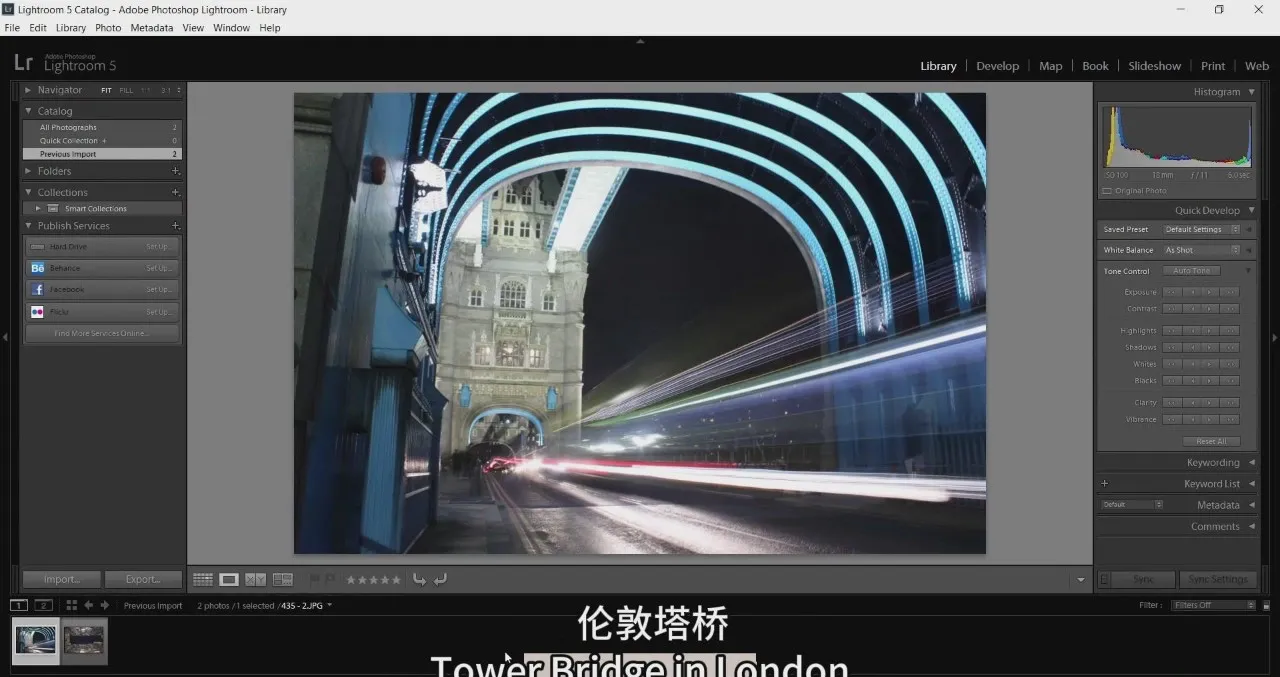This screenshot has width=1280, height=677.
Task: Open the Metadata menu
Action: (x=152, y=28)
